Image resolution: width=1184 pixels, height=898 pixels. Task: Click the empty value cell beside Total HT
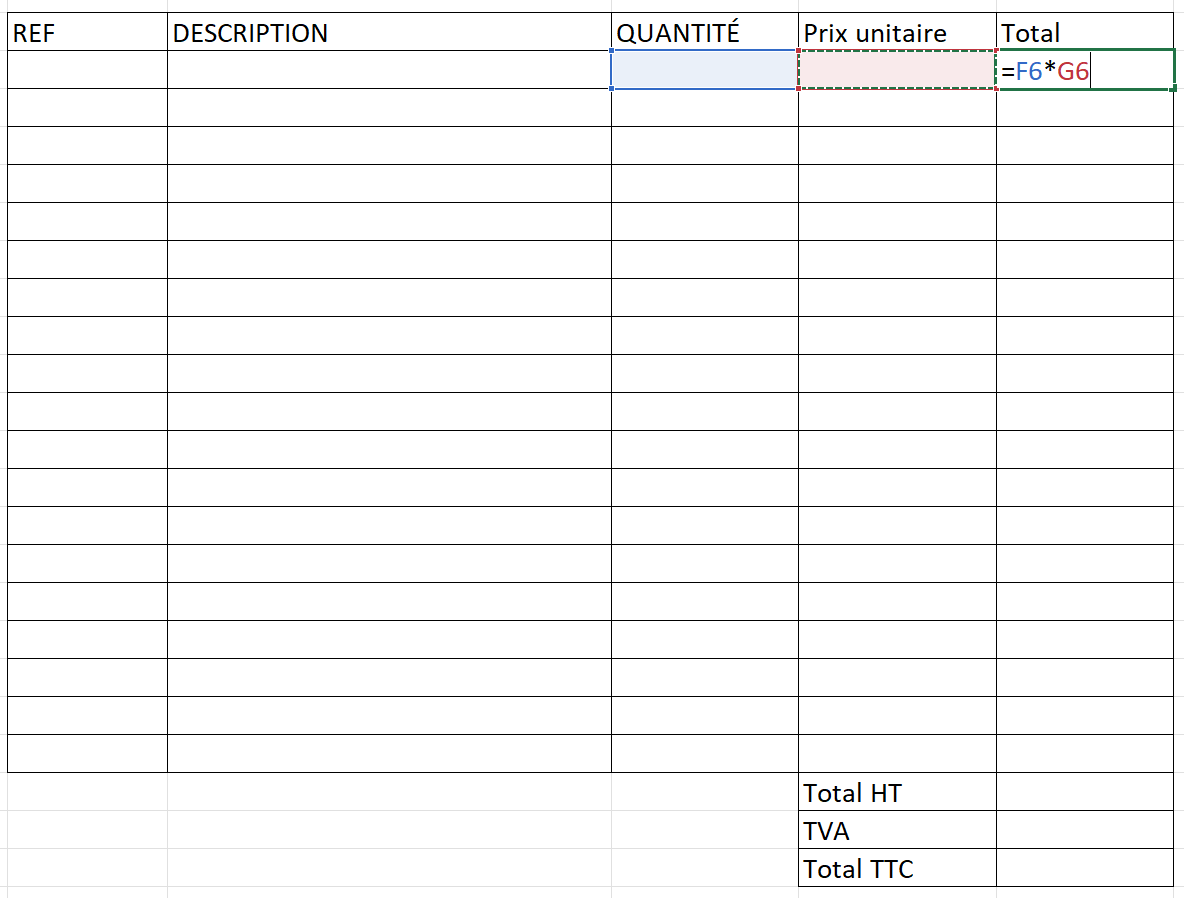pyautogui.click(x=1085, y=793)
